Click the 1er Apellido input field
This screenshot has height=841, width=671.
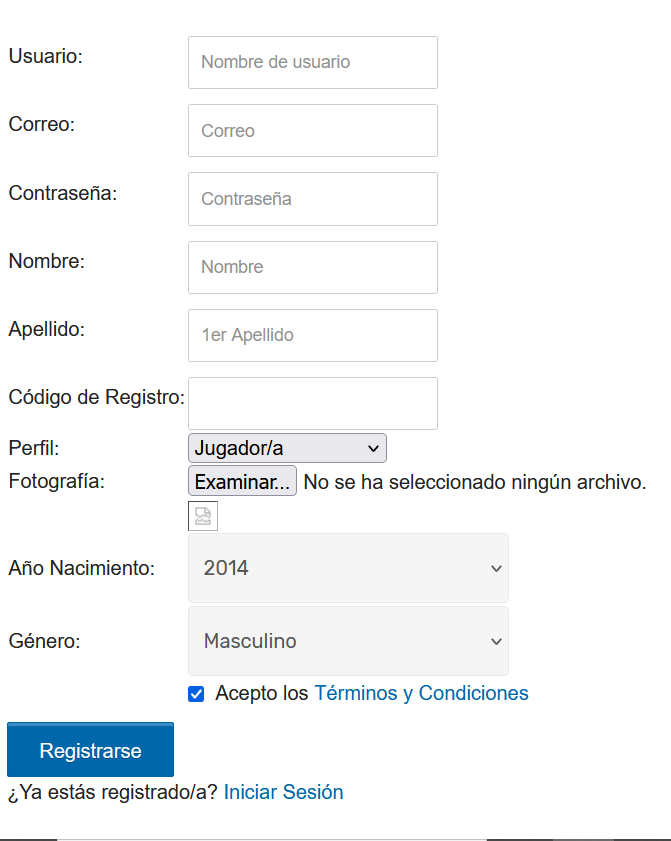point(312,335)
